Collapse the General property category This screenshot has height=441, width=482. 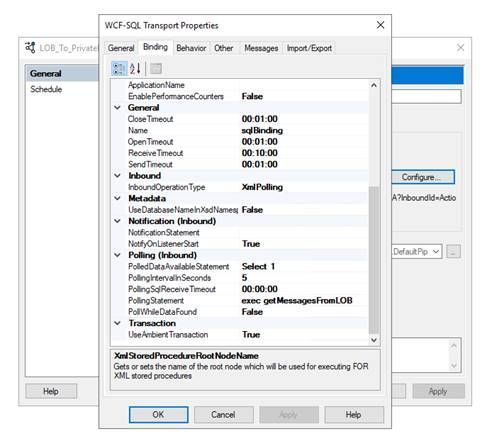(118, 108)
